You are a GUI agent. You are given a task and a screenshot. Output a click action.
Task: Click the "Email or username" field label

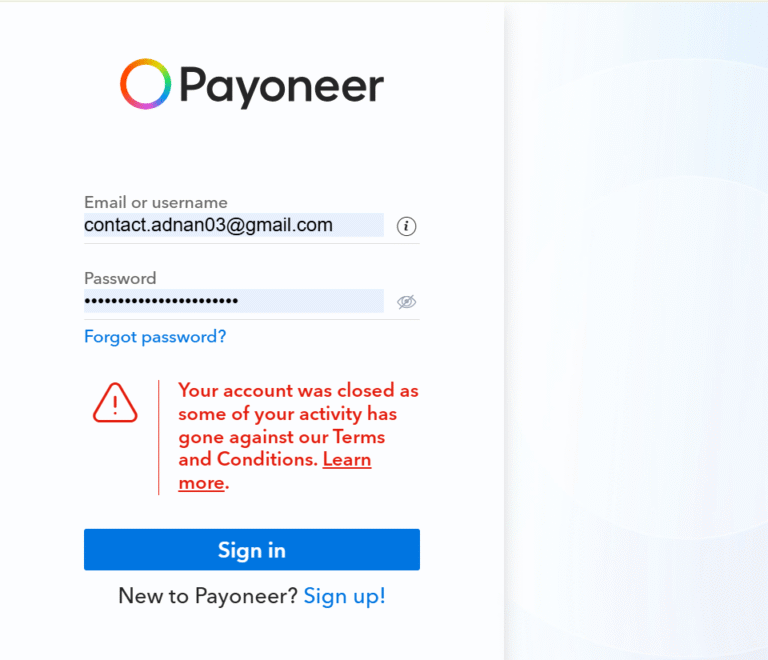click(156, 202)
